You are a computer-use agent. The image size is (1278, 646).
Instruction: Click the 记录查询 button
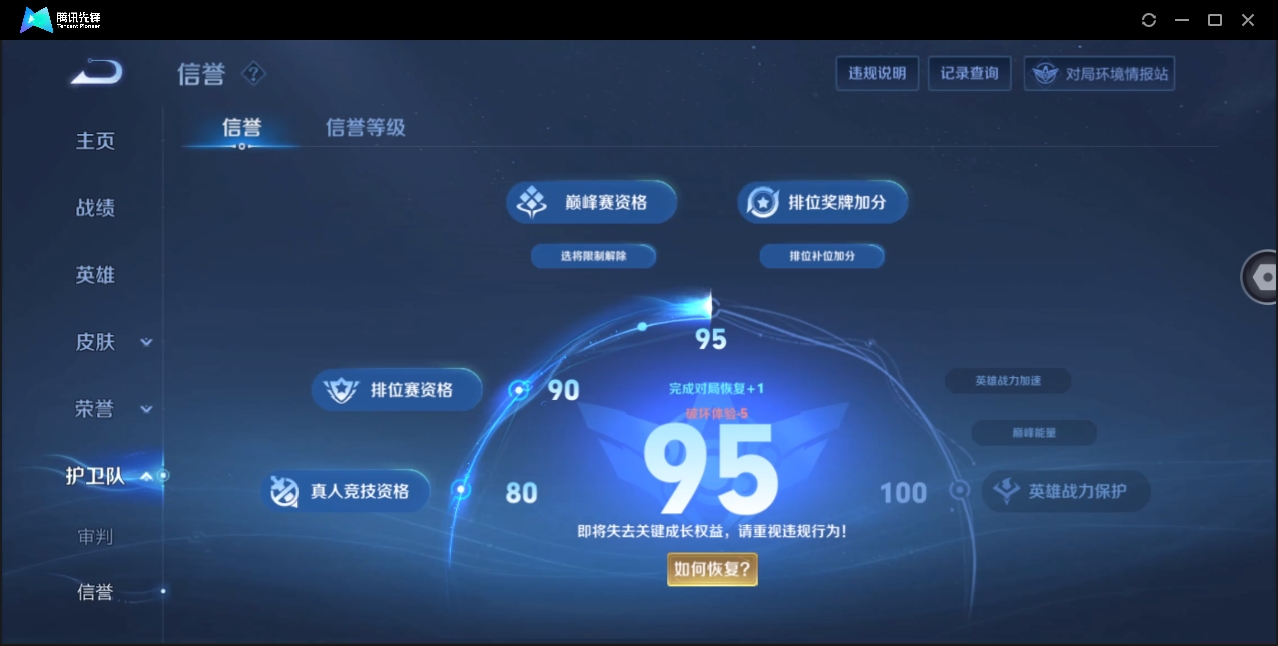coord(969,73)
